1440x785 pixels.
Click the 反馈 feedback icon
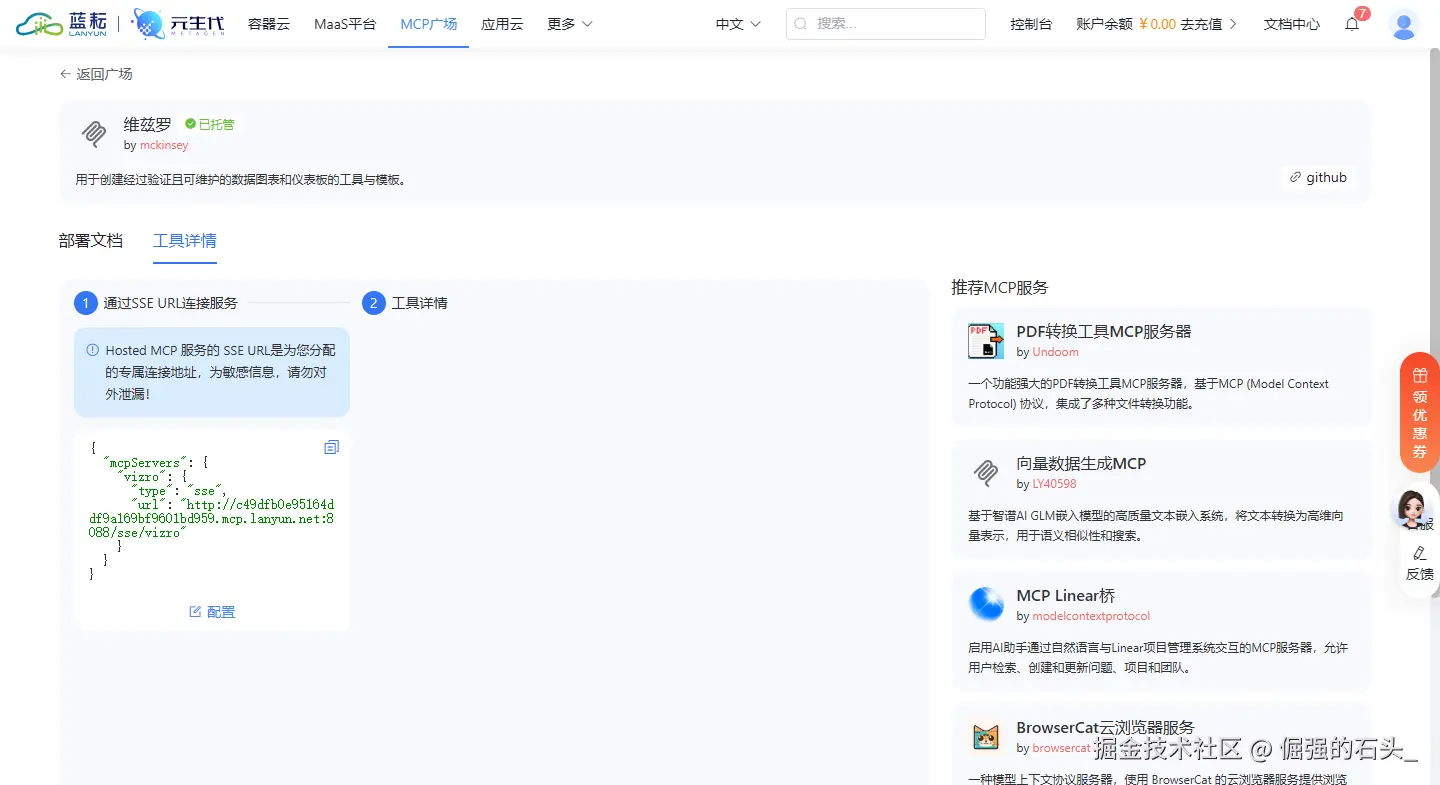point(1419,555)
